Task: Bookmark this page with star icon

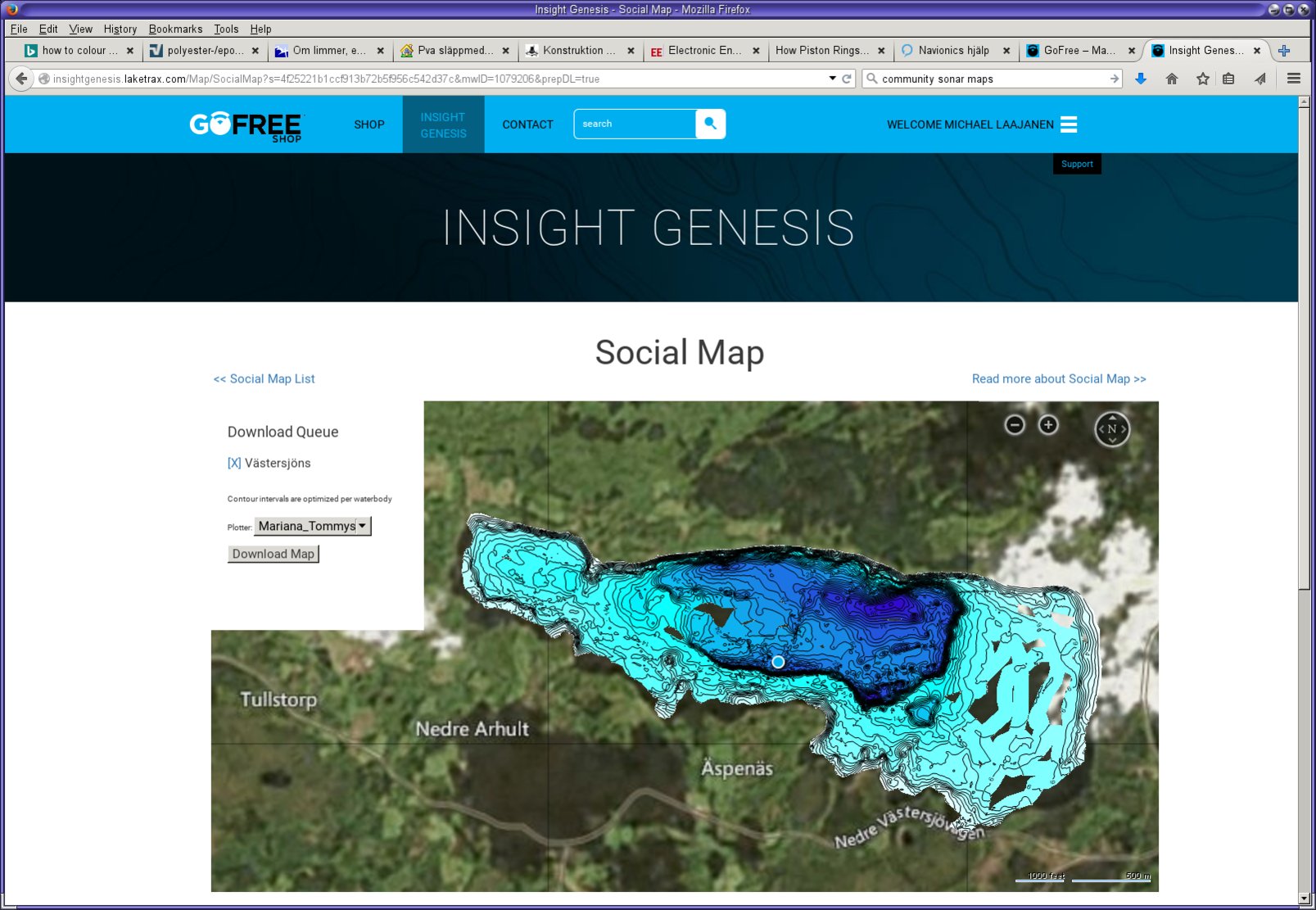Action: pyautogui.click(x=1202, y=79)
